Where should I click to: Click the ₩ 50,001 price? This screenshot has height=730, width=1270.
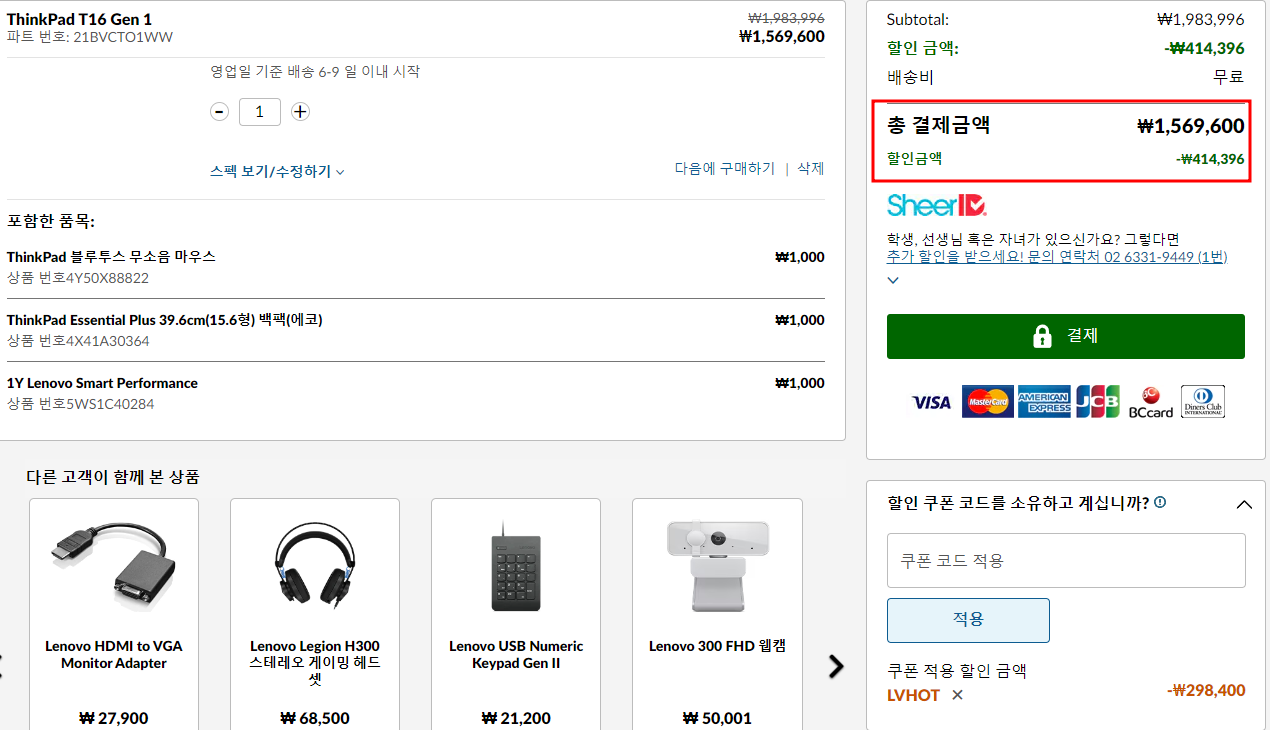pos(717,718)
